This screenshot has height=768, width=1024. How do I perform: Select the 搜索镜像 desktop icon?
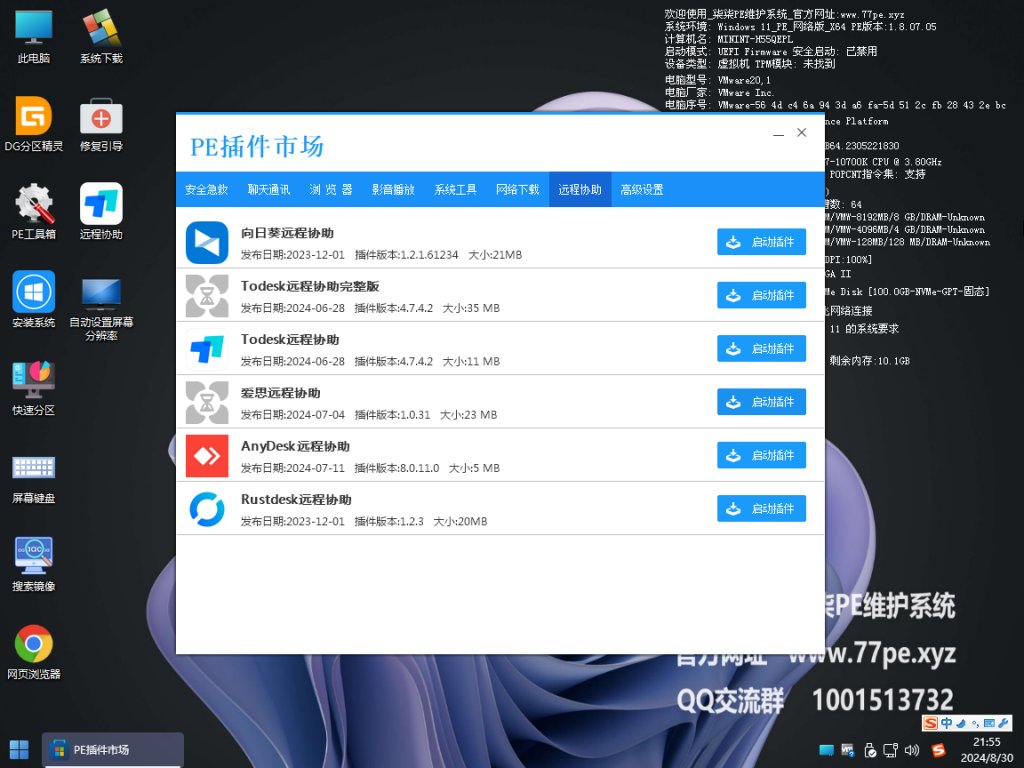[x=33, y=564]
